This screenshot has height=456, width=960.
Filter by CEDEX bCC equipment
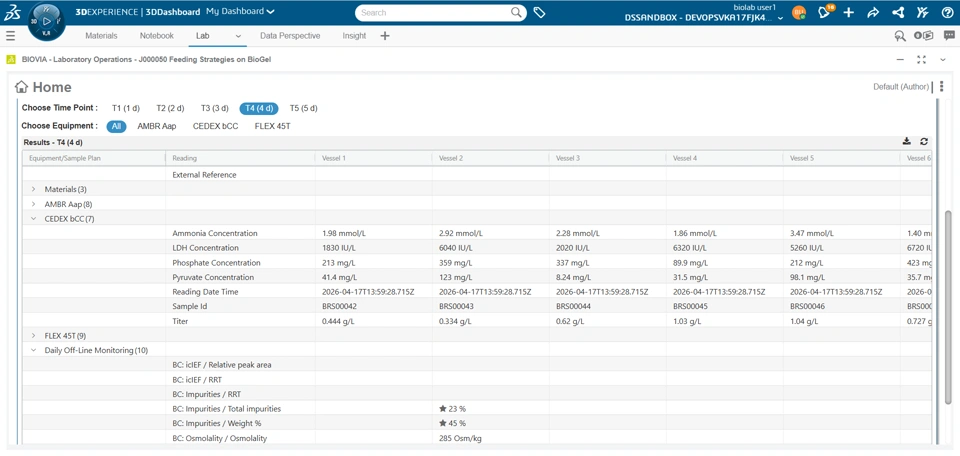(216, 126)
